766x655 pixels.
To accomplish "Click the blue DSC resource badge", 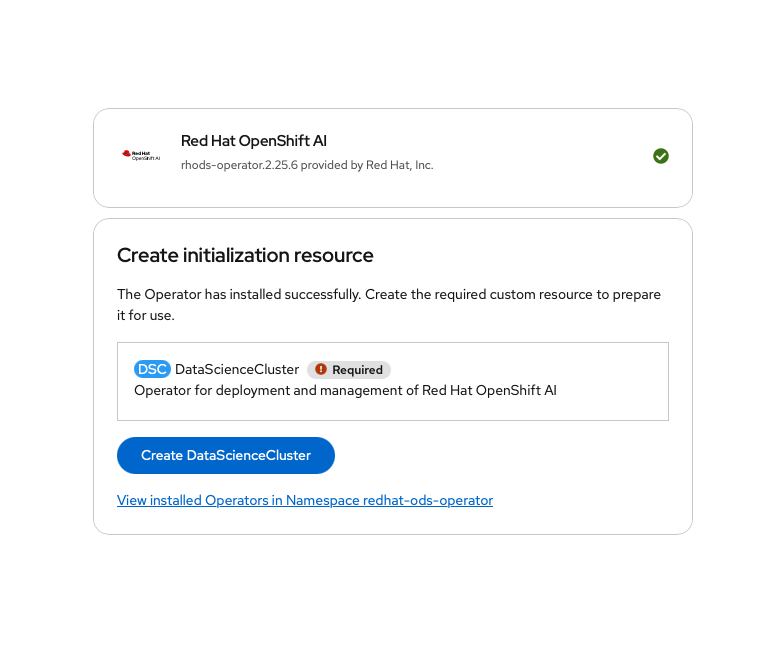I will coord(152,369).
